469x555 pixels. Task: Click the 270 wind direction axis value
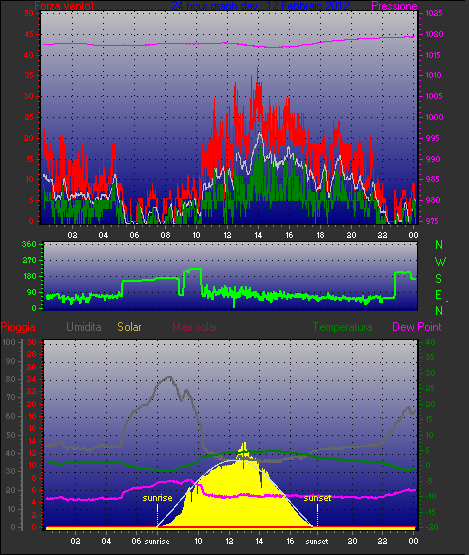click(x=29, y=260)
